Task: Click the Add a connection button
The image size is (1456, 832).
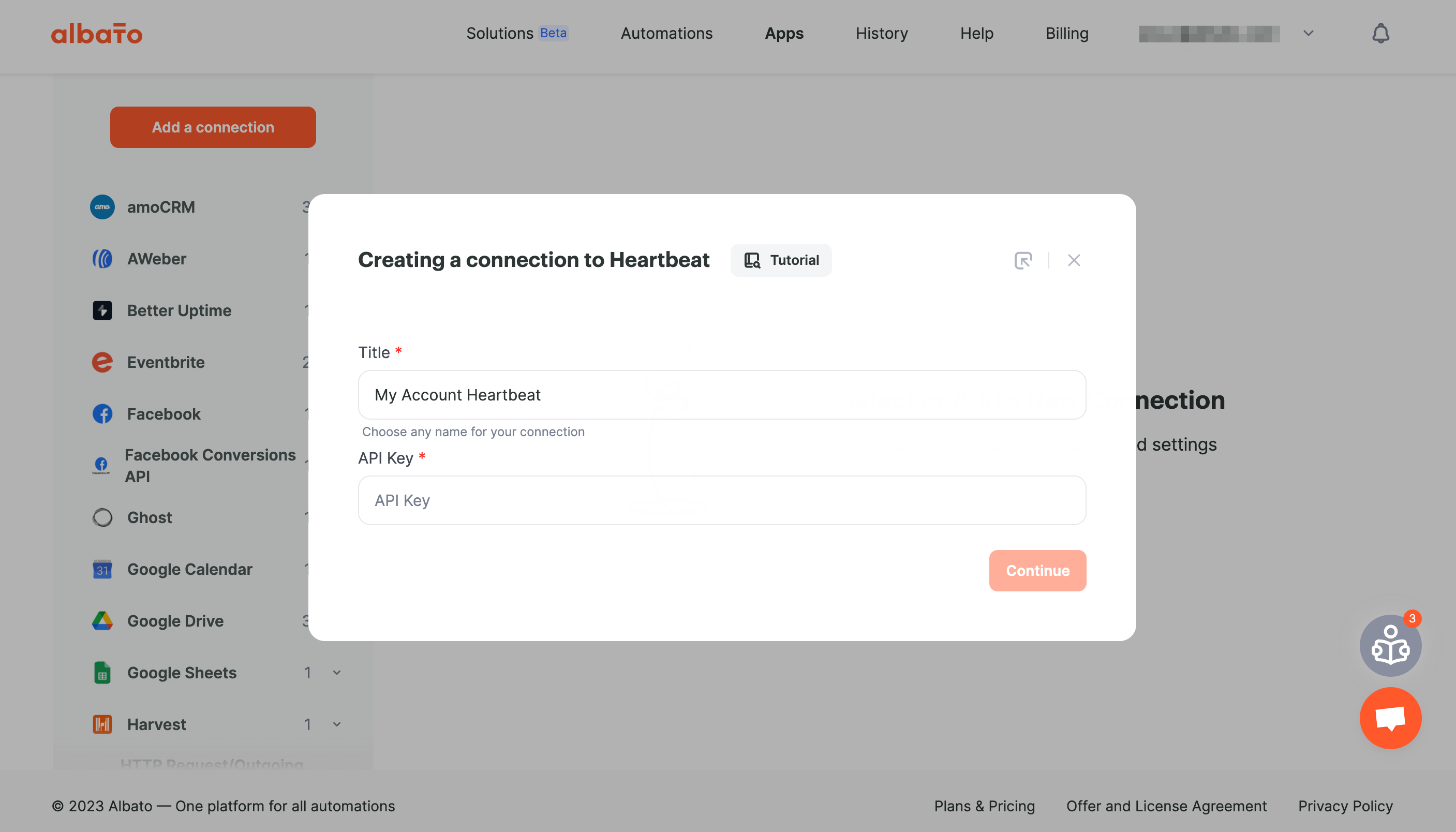Action: pyautogui.click(x=213, y=127)
